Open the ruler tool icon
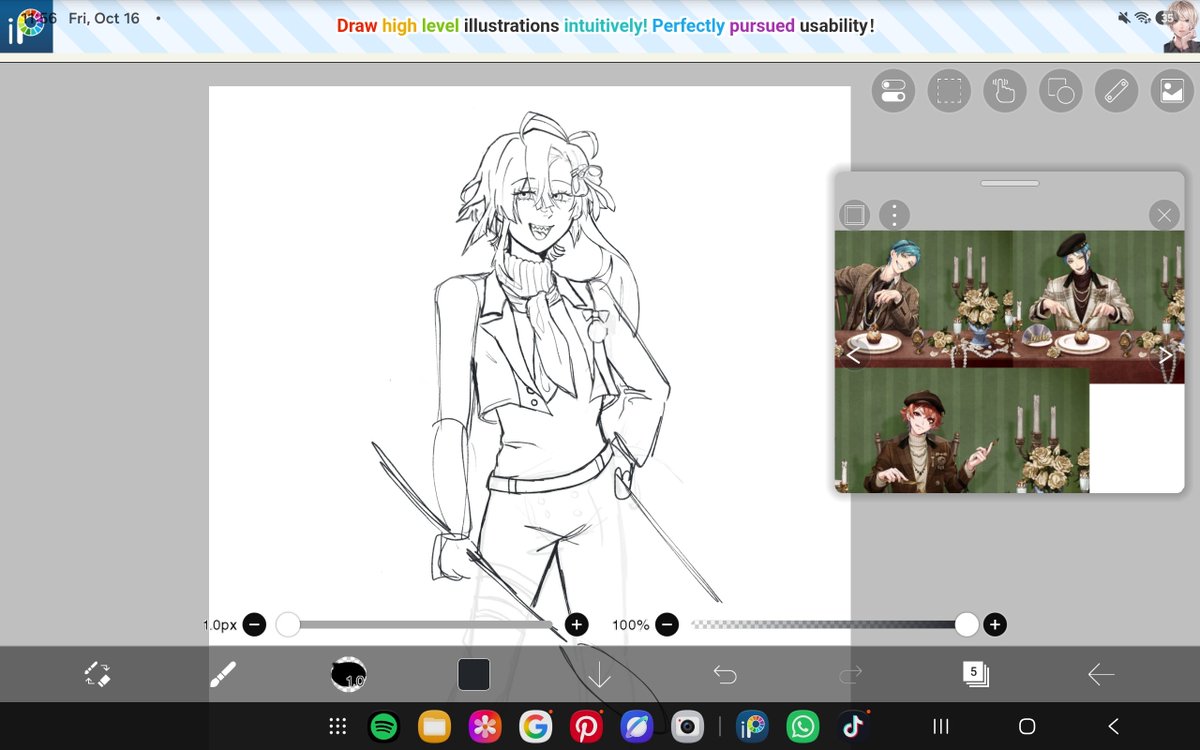This screenshot has width=1200, height=750. 1115,91
